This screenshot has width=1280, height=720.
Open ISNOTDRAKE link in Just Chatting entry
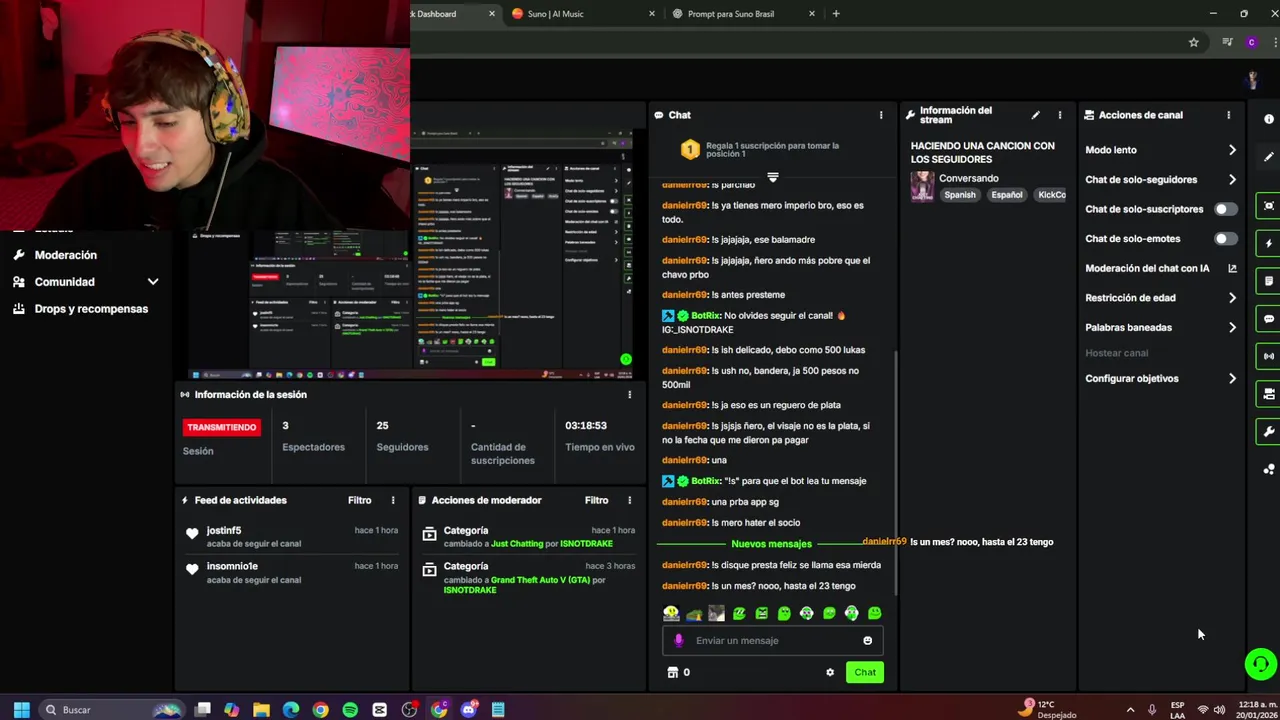[586, 544]
